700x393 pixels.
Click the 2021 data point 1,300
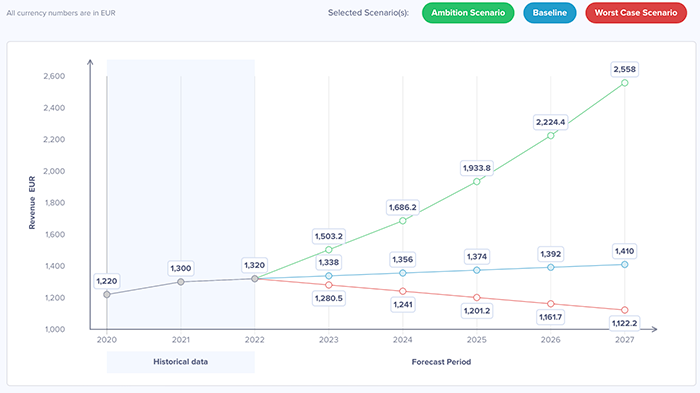pos(181,282)
